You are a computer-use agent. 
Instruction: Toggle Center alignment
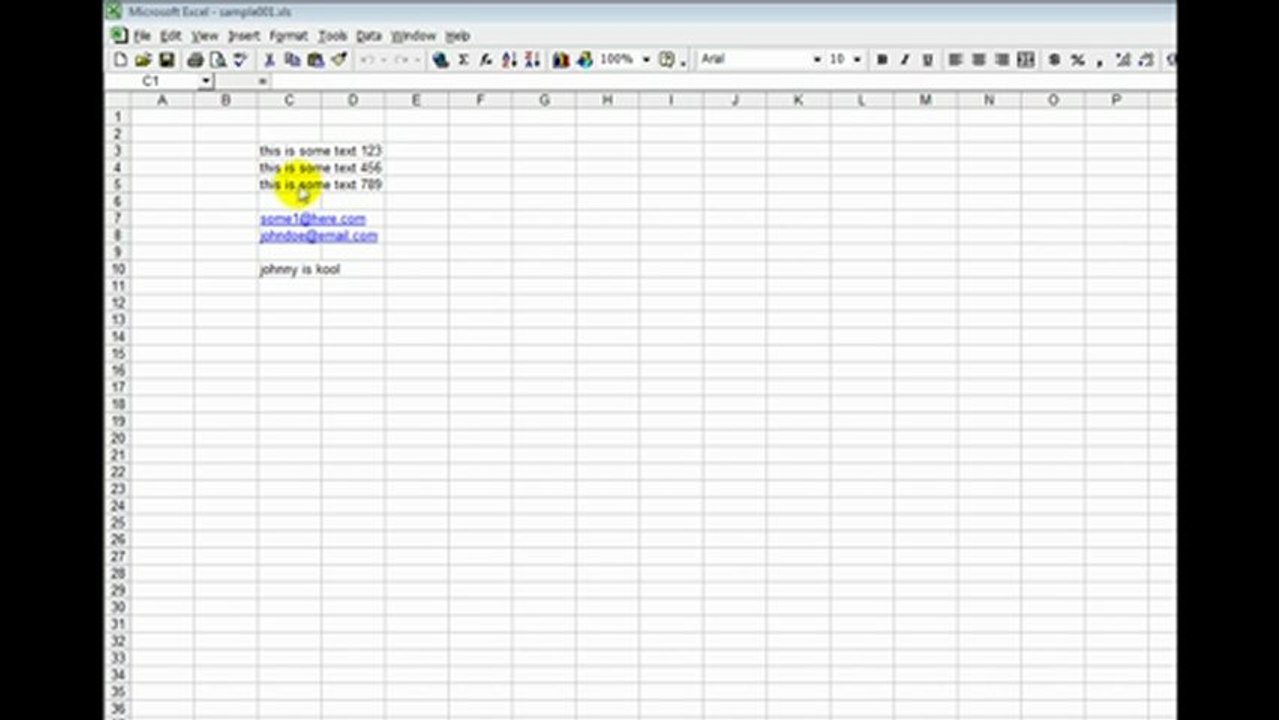979,60
